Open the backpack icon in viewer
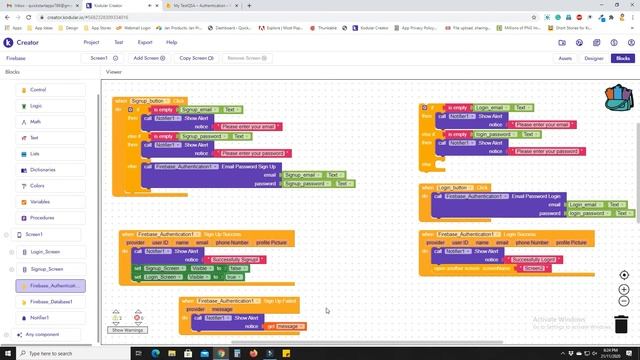Viewport: 640px width, 360px height. [619, 98]
